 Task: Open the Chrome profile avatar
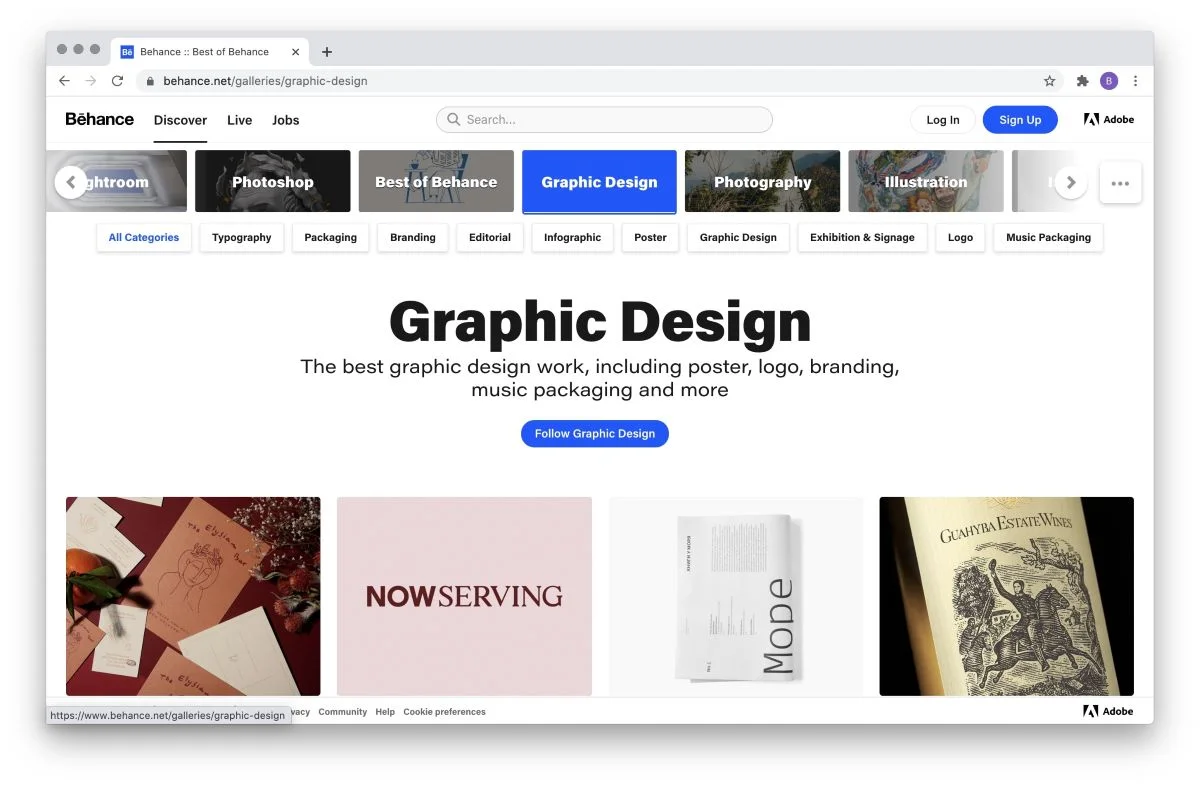point(1108,81)
